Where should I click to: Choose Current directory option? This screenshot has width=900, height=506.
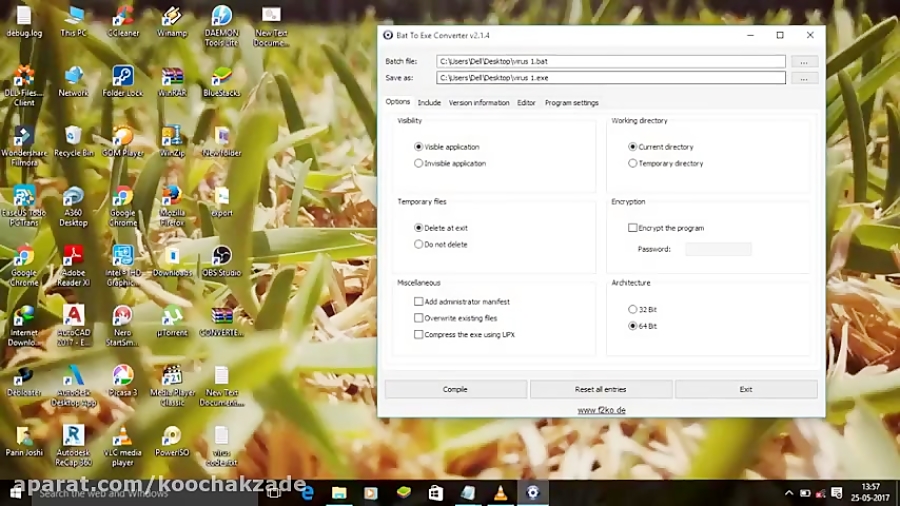661,147
